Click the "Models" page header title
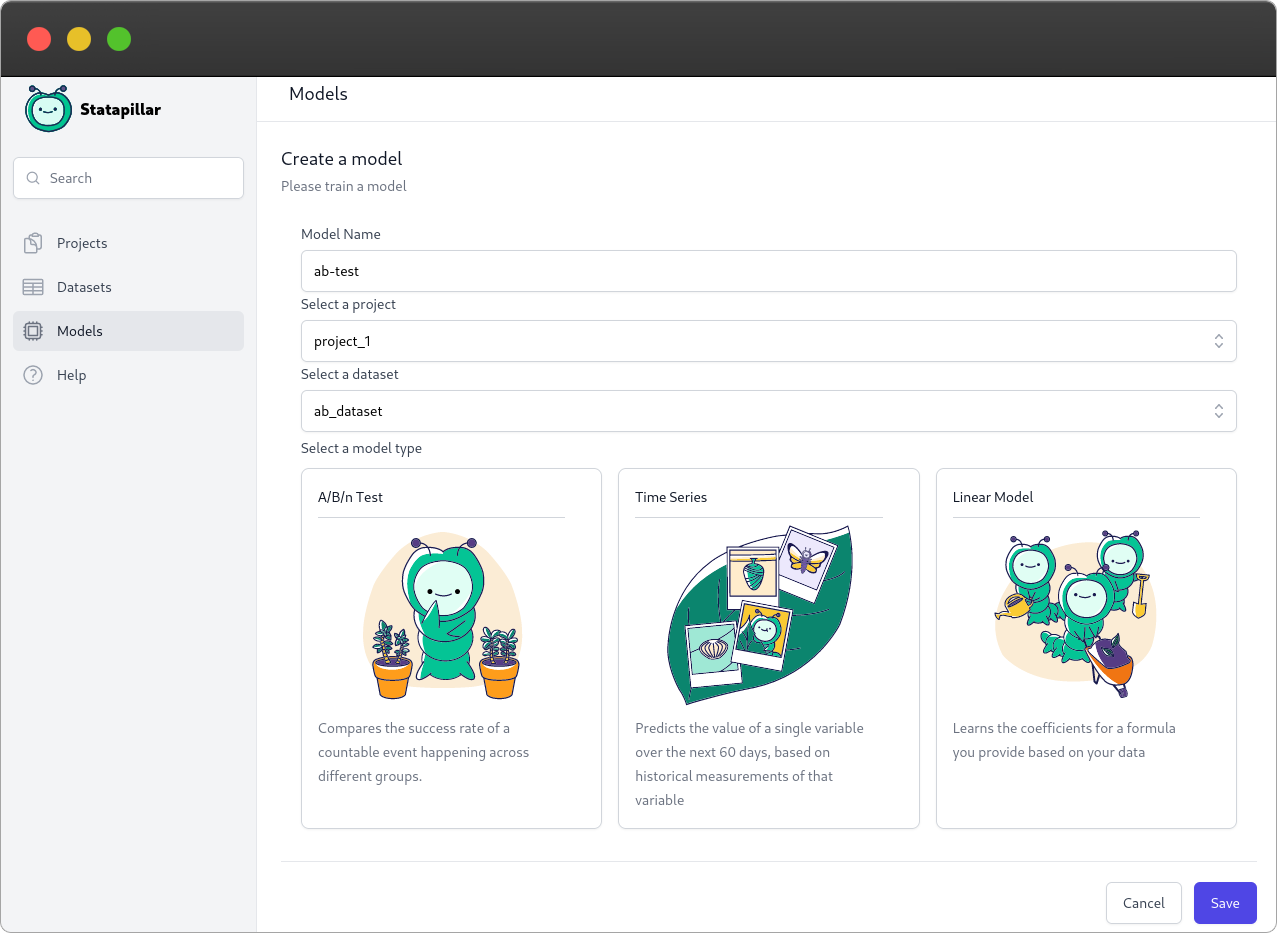 coord(318,94)
